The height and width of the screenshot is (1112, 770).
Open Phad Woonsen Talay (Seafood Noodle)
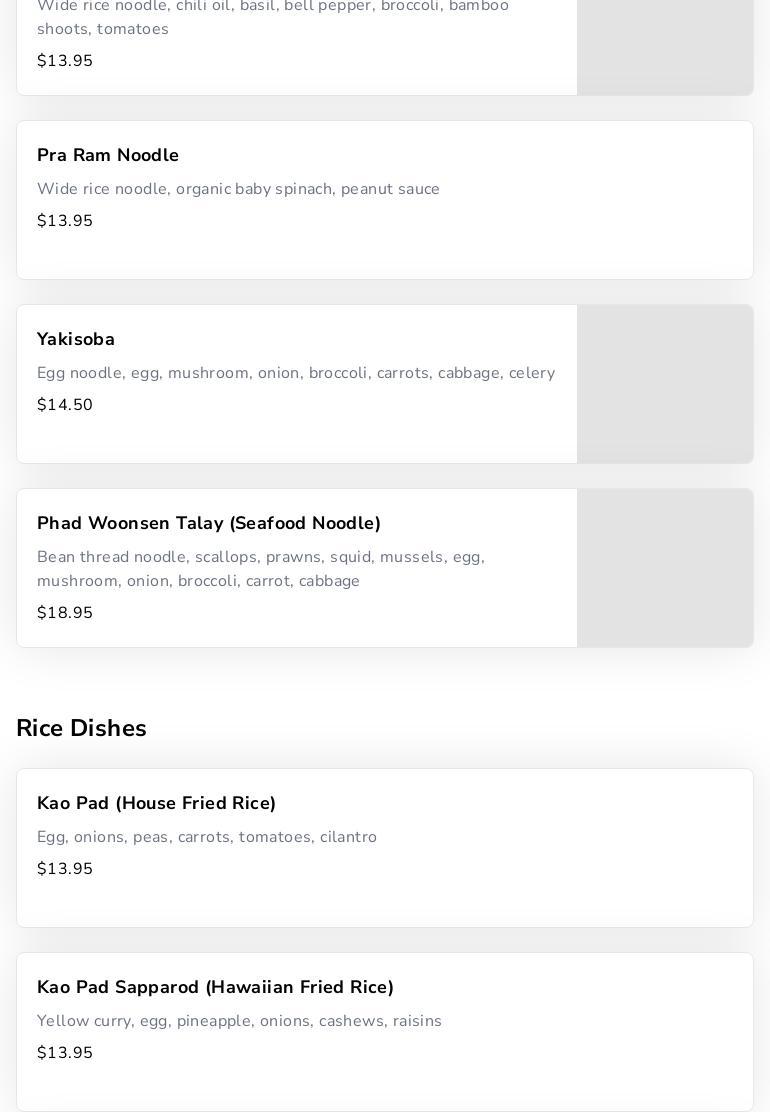point(209,524)
